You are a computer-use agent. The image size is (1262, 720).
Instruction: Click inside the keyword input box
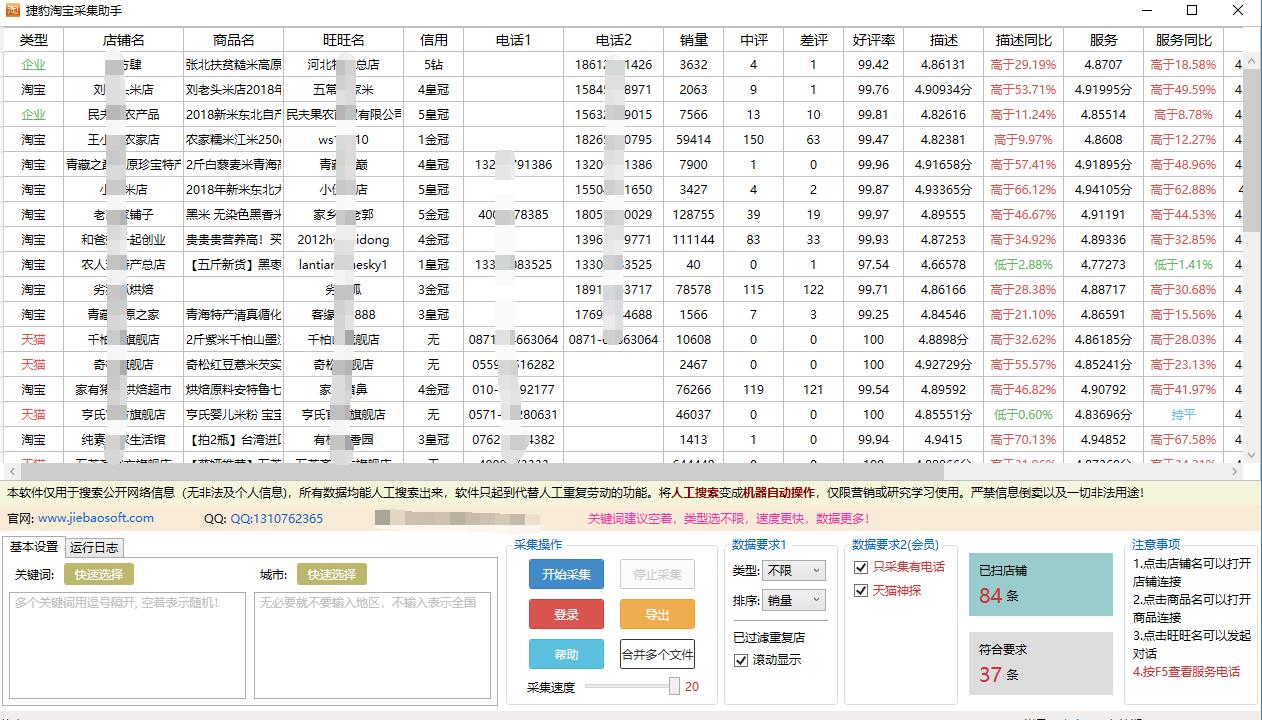(x=127, y=644)
